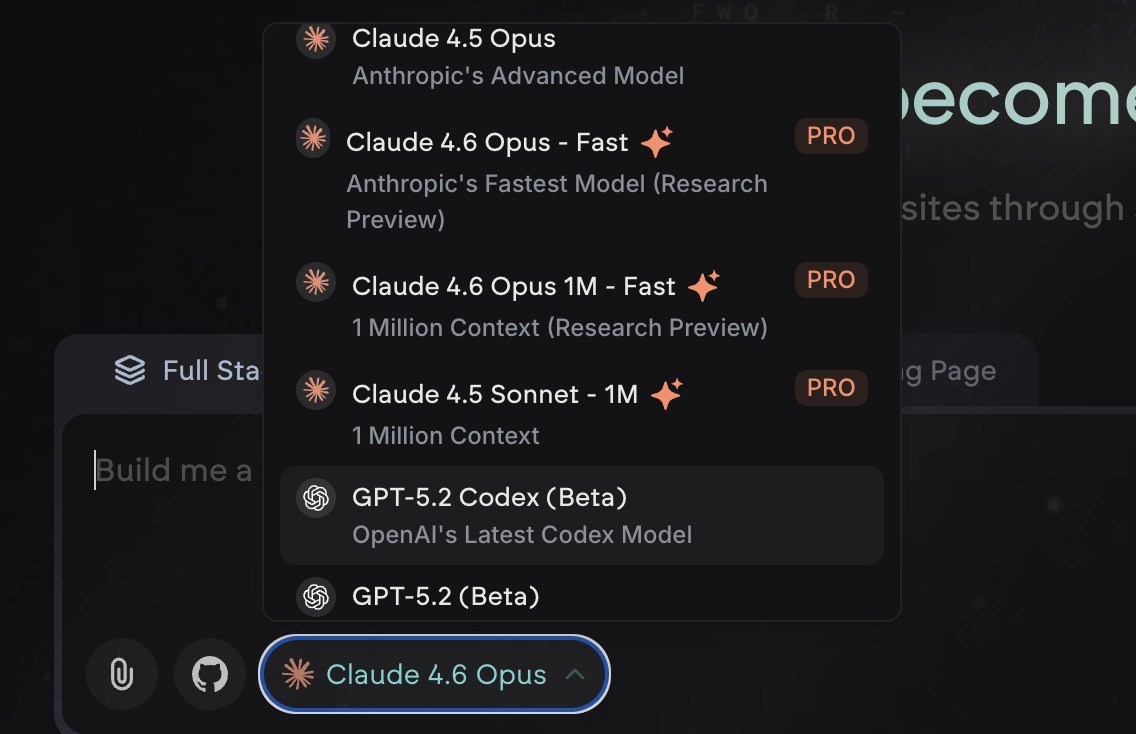This screenshot has height=734, width=1136.
Task: Click the PRO badge on Claude 4.5 Sonnet - 1M
Action: click(831, 388)
